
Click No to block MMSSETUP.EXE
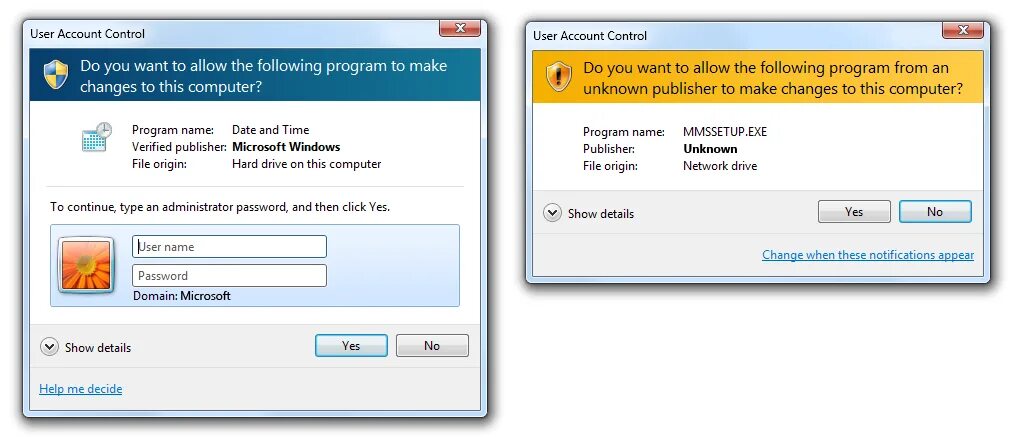pyautogui.click(x=935, y=212)
